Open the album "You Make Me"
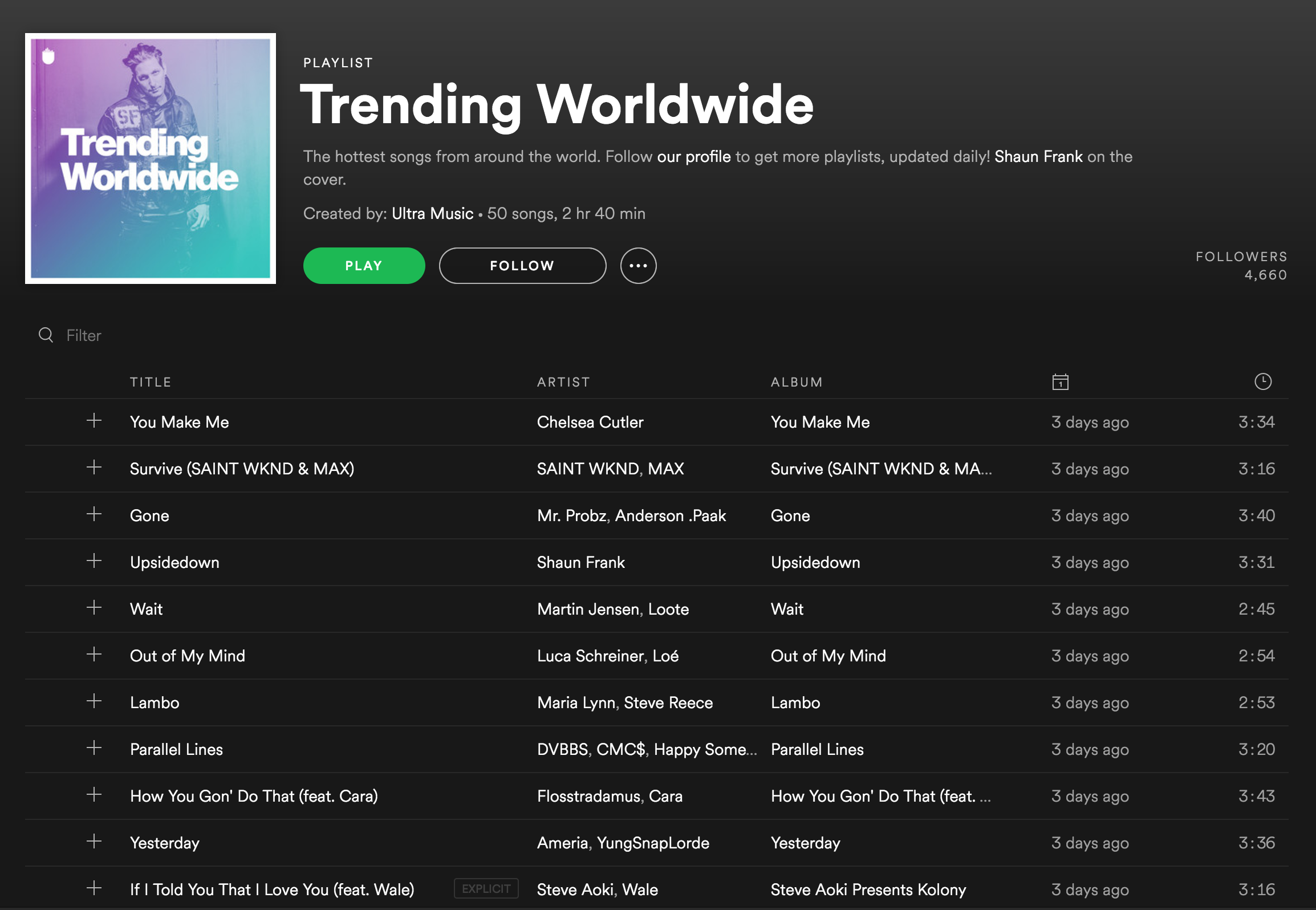Image resolution: width=1316 pixels, height=910 pixels. click(x=820, y=422)
